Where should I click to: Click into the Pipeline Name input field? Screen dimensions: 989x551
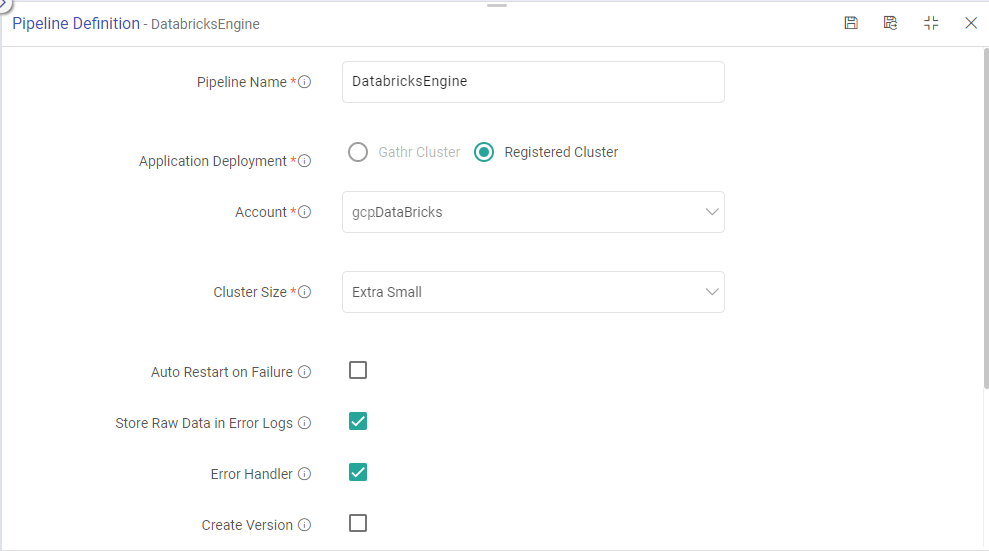pyautogui.click(x=533, y=82)
